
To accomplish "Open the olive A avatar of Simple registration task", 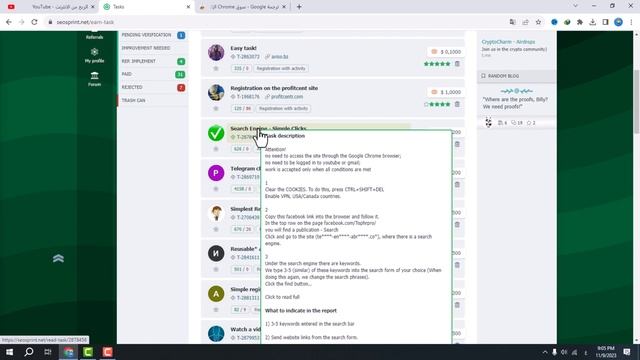I will click(x=216, y=294).
